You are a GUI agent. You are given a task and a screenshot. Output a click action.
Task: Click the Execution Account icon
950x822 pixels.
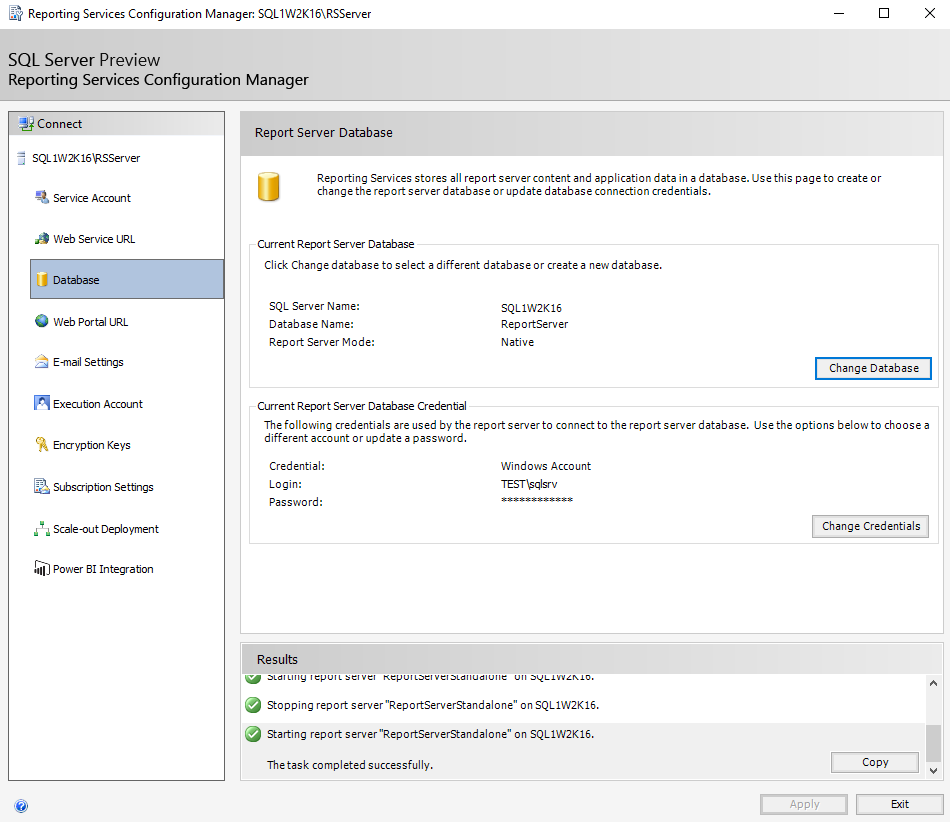coord(42,403)
